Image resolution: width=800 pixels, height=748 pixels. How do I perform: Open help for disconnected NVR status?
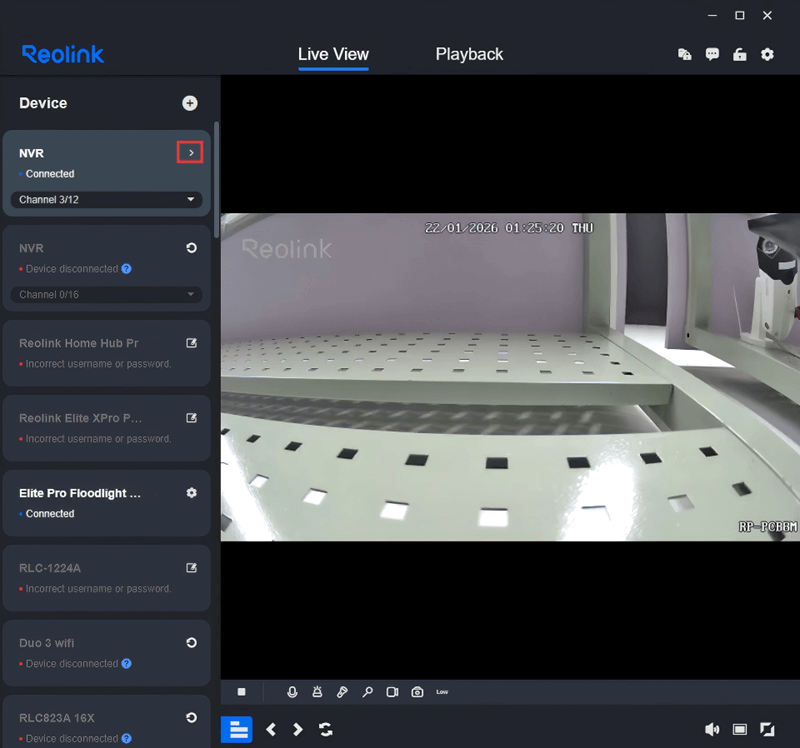click(127, 269)
